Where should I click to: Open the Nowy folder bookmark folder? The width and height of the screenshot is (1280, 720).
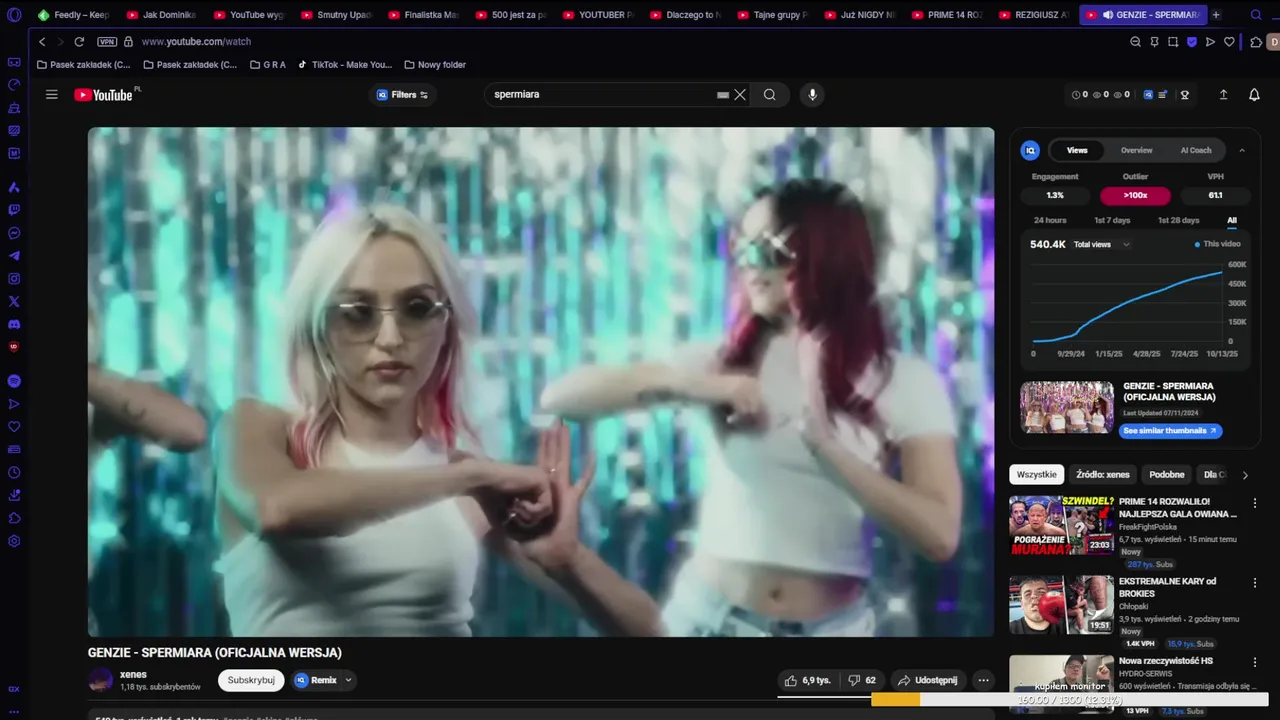pos(435,65)
